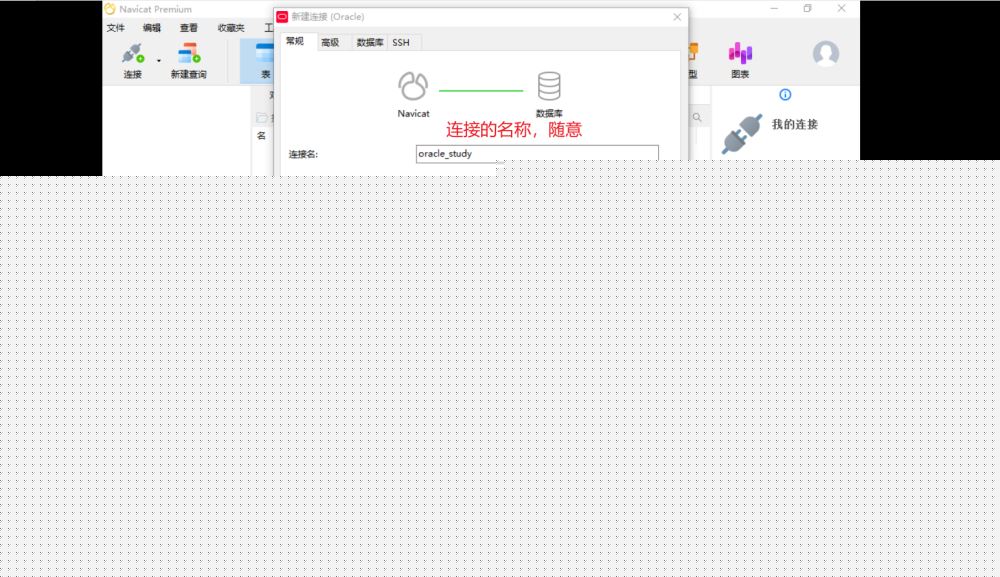Open the Chart (图表) toolbar icon
The height and width of the screenshot is (577, 1000).
point(740,54)
